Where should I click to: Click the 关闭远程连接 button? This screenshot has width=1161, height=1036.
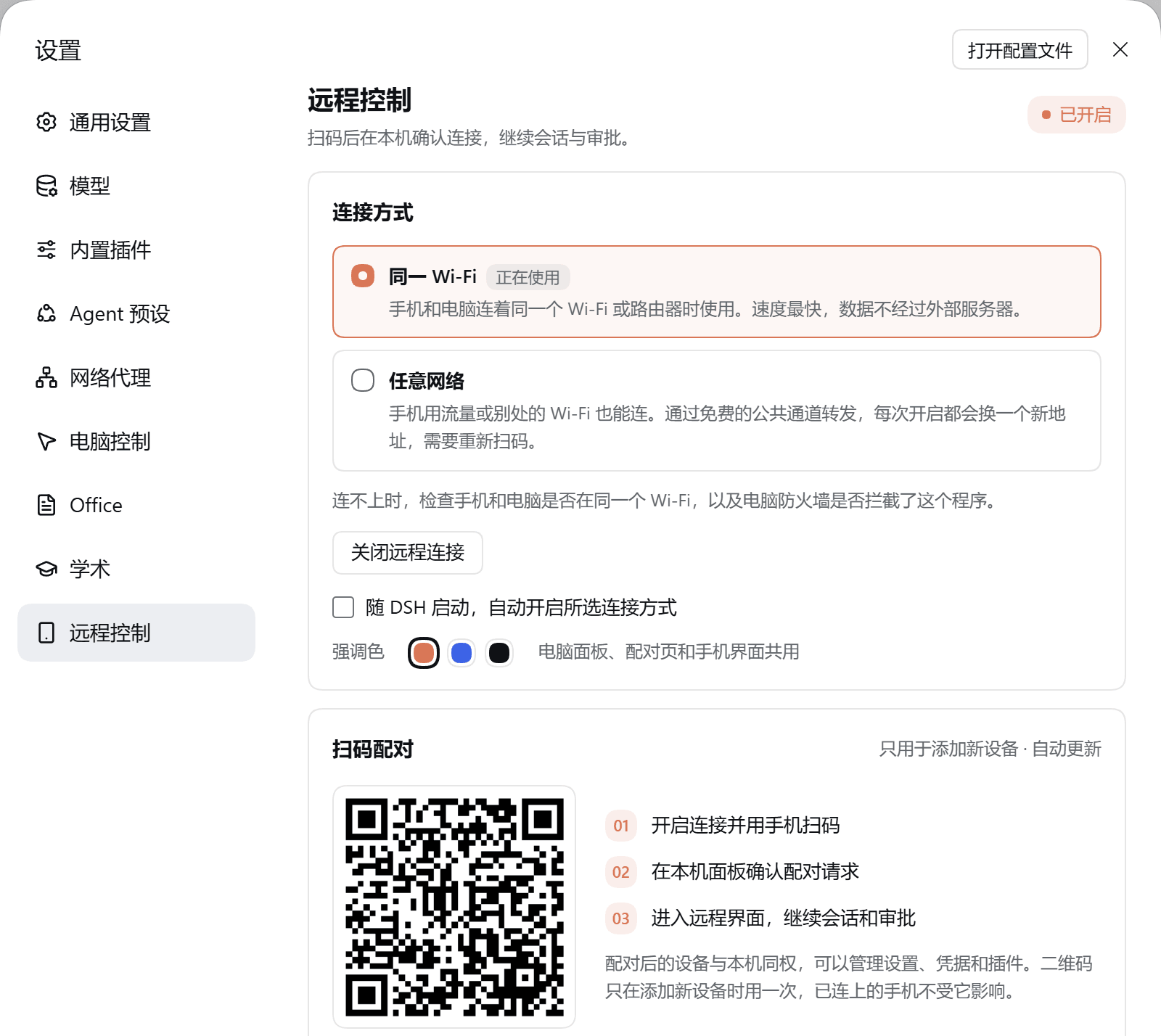click(x=408, y=553)
